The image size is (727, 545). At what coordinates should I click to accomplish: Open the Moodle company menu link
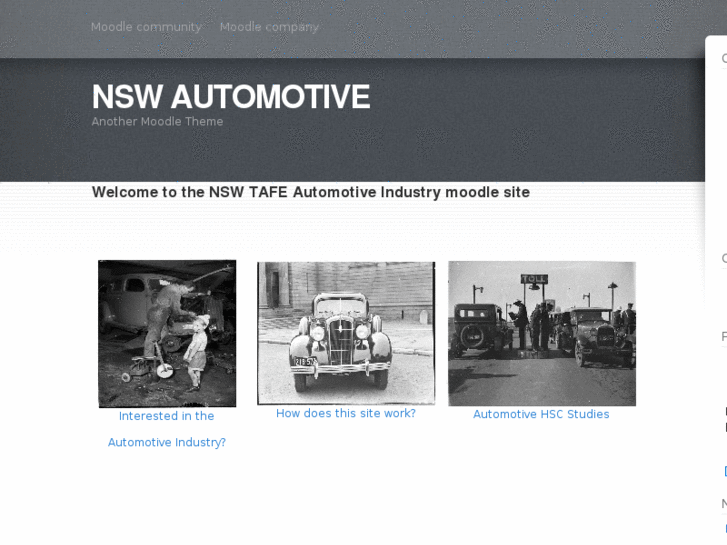[x=269, y=27]
